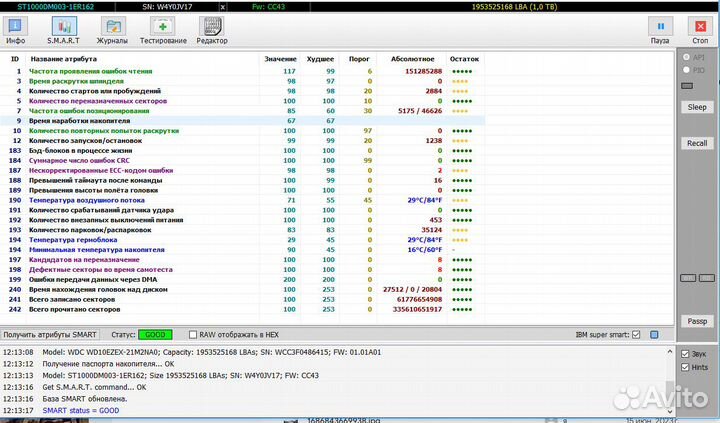Screen dimensions: 720x423
Task: Click the Passp button
Action: (698, 321)
